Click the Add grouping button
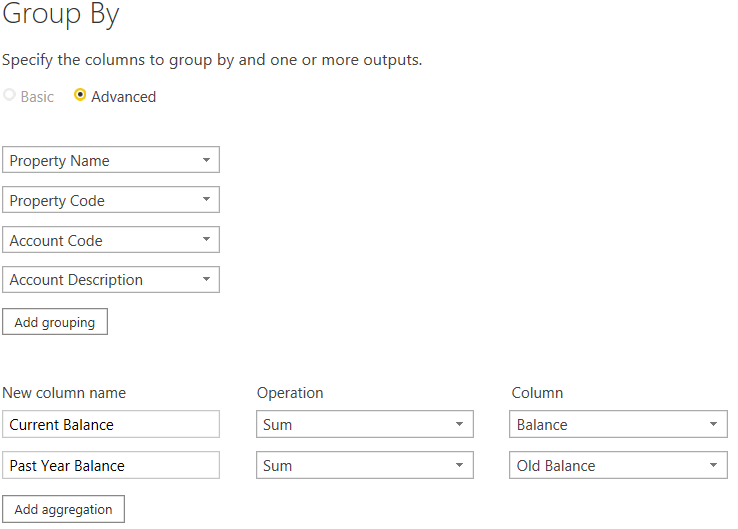The image size is (738, 529). point(55,322)
